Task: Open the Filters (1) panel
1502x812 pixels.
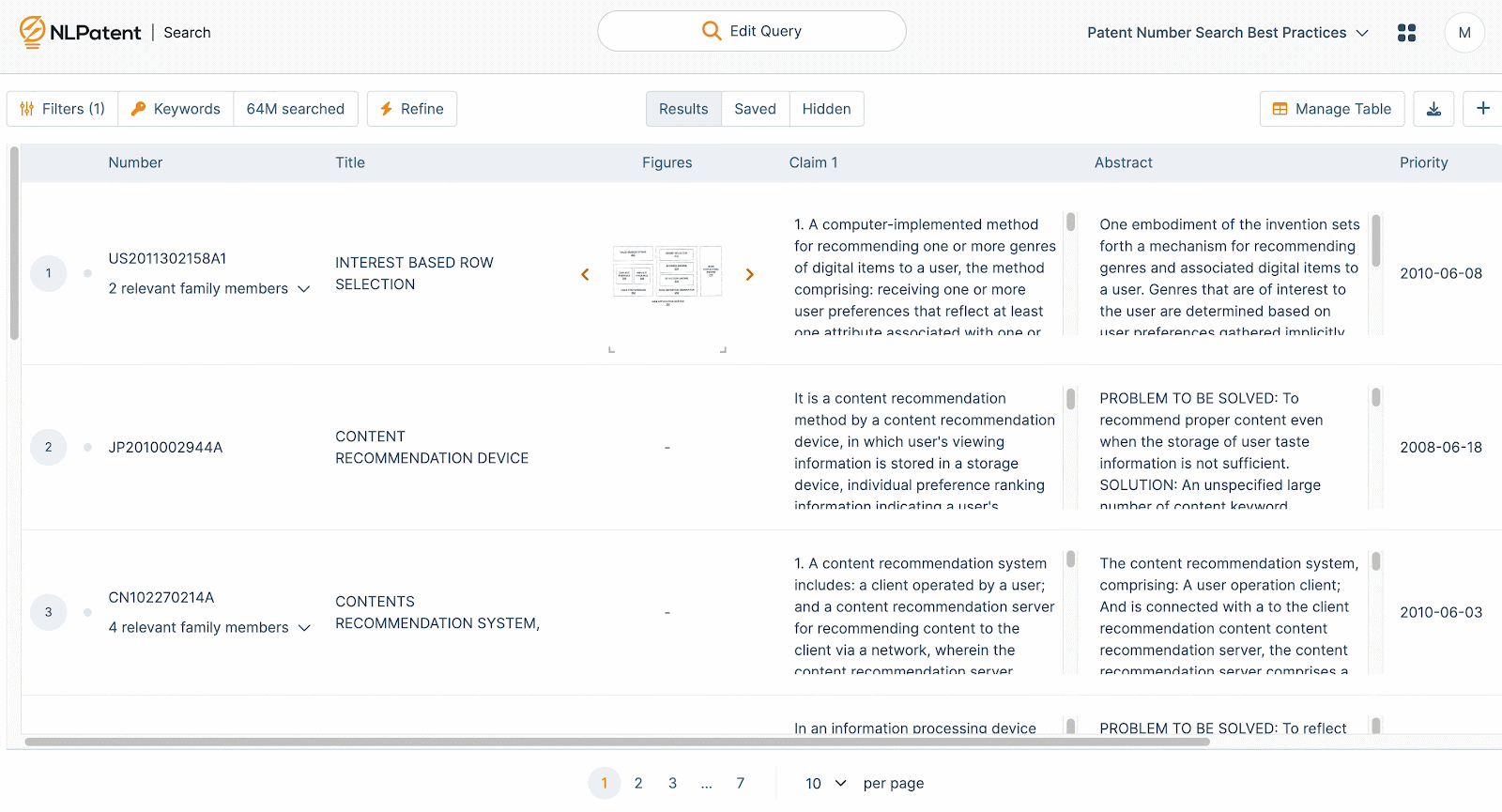Action: tap(62, 109)
